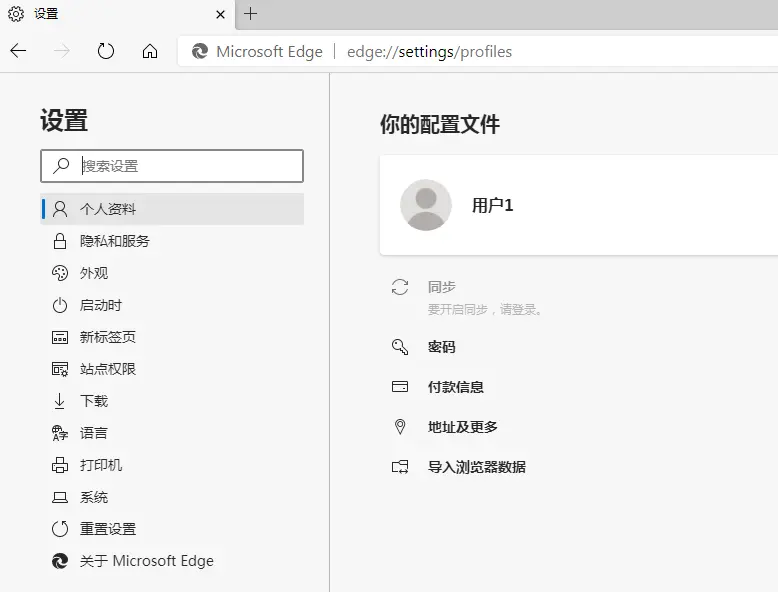The width and height of the screenshot is (778, 592).
Task: Open the 同步 sync option
Action: (442, 287)
